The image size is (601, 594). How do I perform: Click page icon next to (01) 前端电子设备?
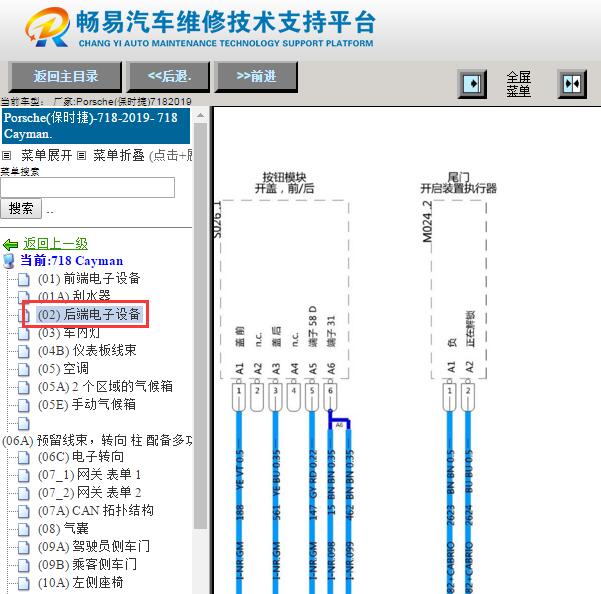point(23,279)
